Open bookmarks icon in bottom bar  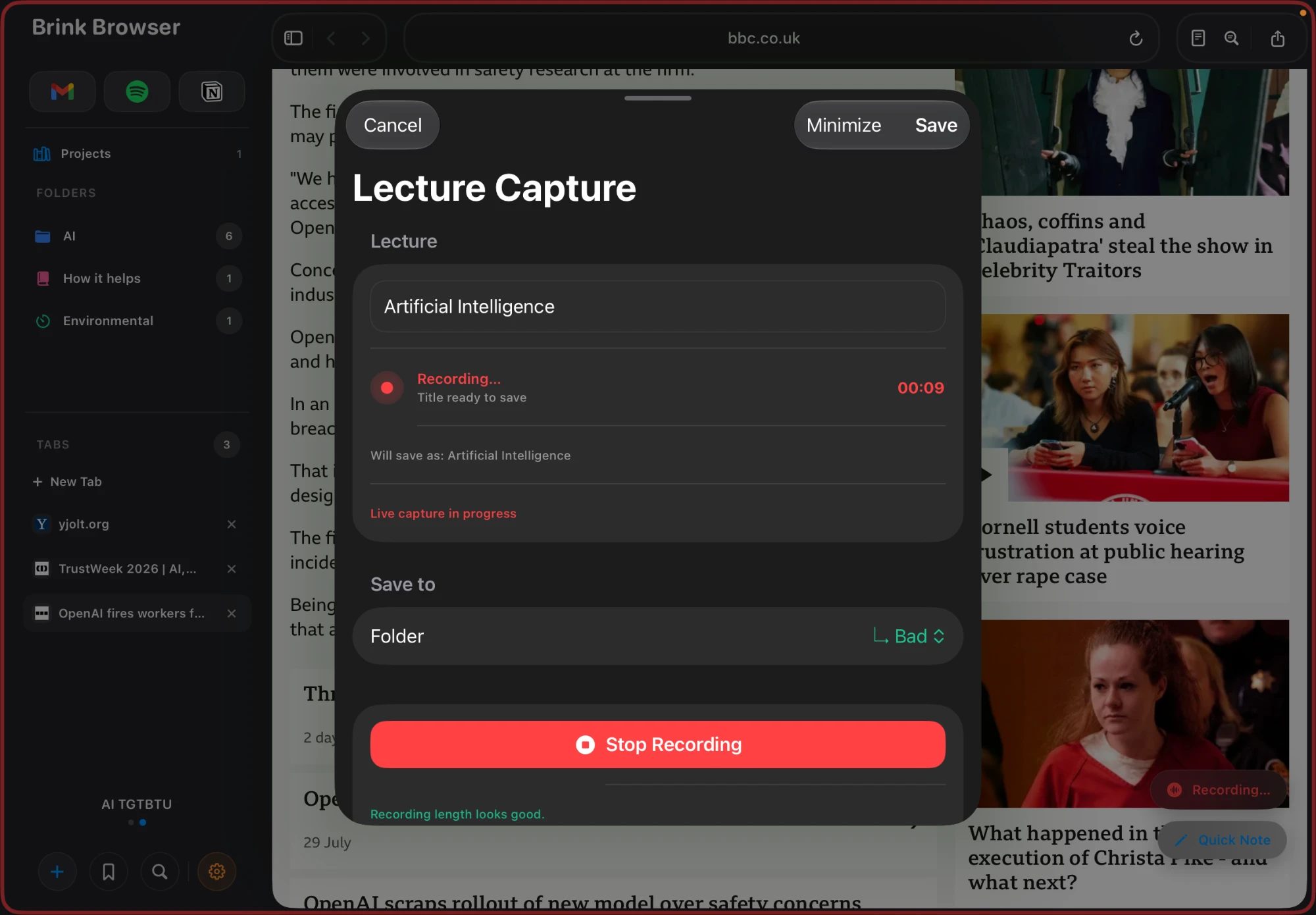tap(109, 872)
